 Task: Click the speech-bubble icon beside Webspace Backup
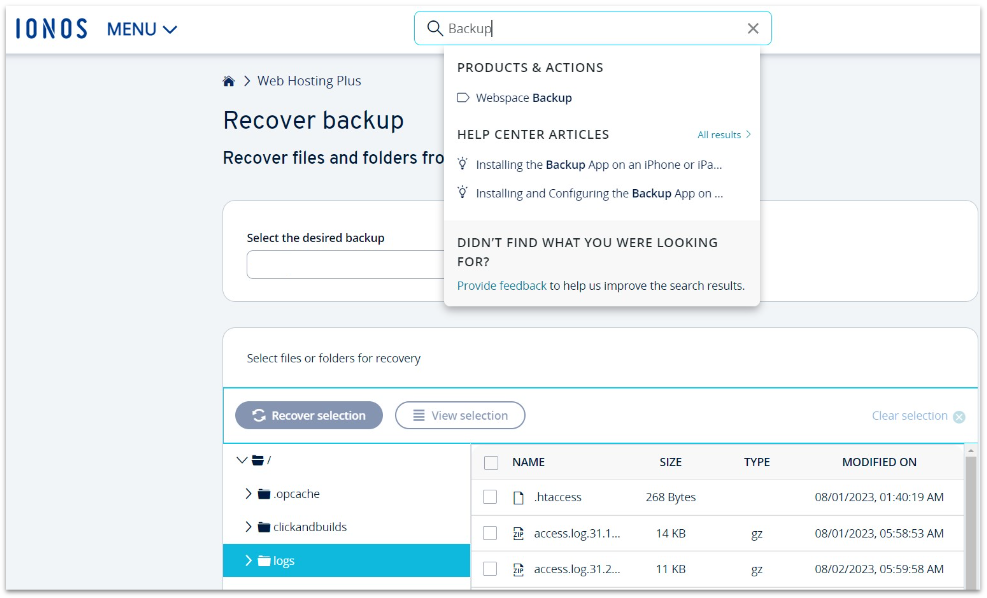click(x=463, y=98)
